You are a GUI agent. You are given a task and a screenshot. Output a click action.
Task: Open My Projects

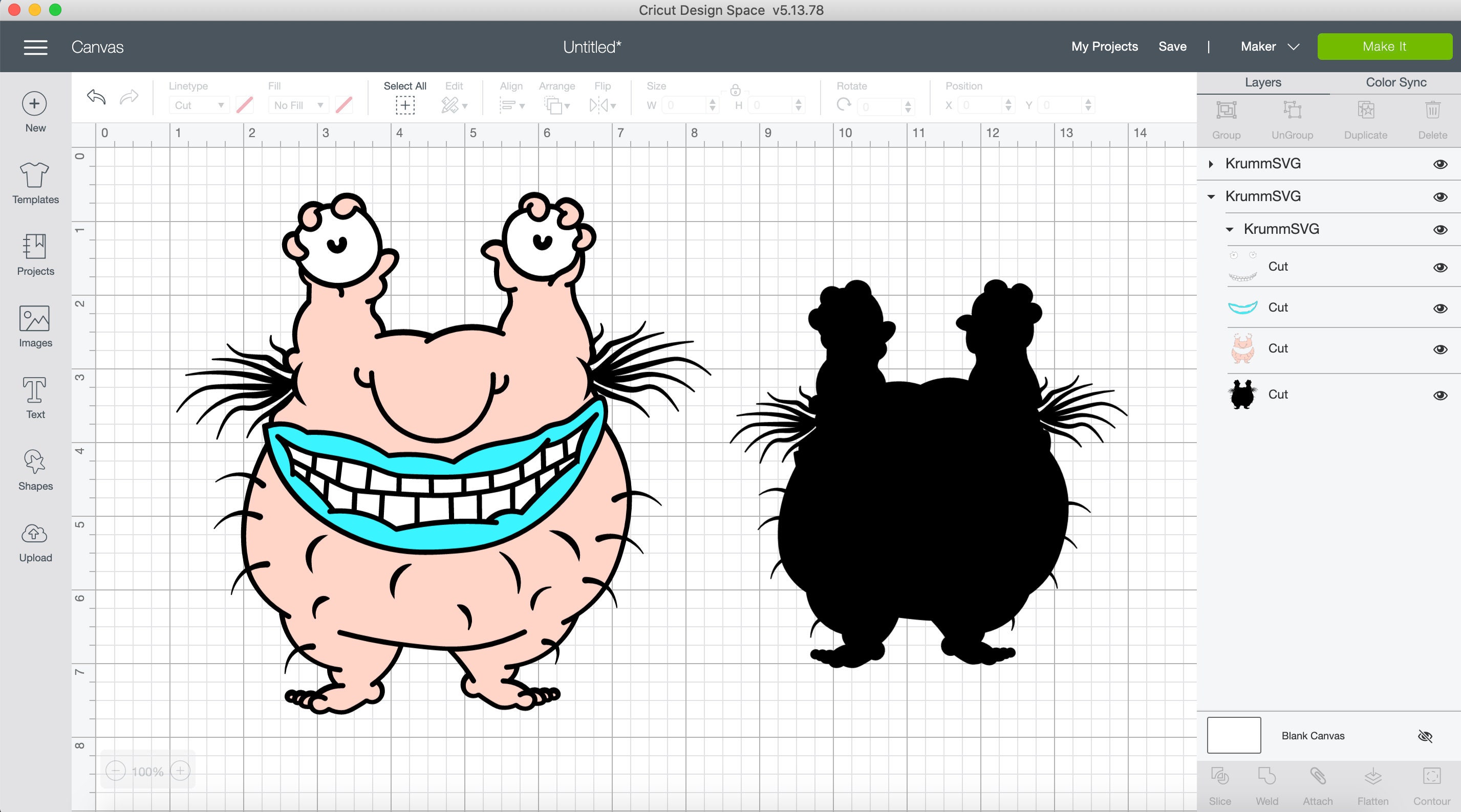point(1104,47)
